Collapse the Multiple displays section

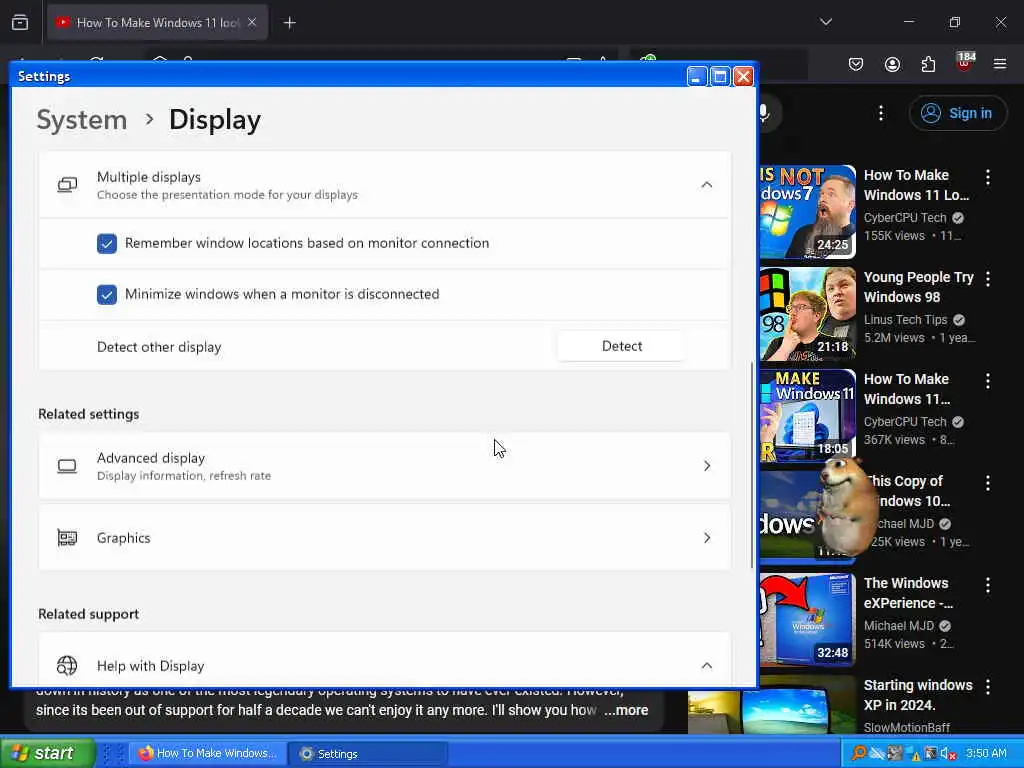pos(707,185)
